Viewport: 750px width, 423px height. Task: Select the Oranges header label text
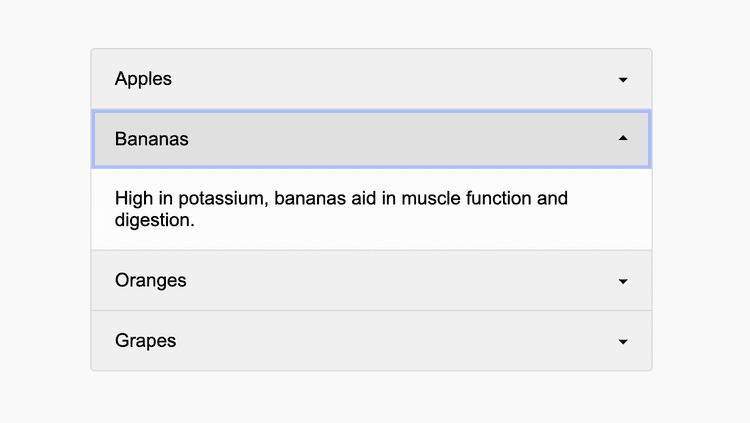pos(150,281)
